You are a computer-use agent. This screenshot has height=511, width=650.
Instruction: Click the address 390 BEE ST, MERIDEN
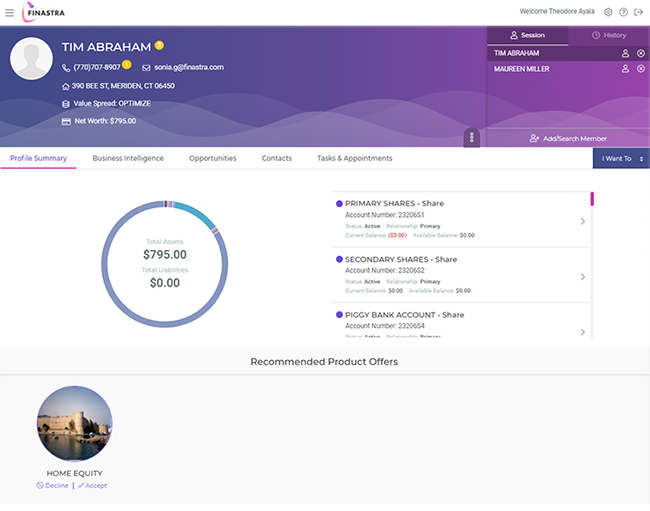(123, 86)
